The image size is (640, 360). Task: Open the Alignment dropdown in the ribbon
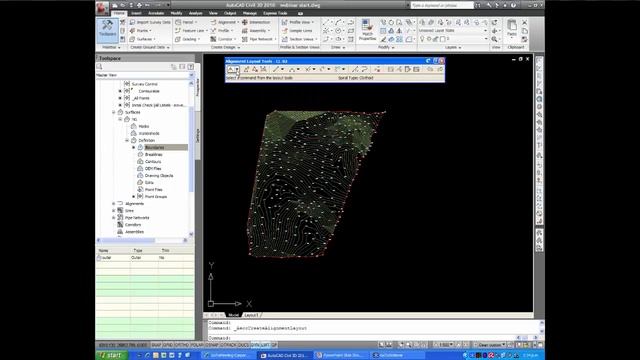[x=224, y=22]
